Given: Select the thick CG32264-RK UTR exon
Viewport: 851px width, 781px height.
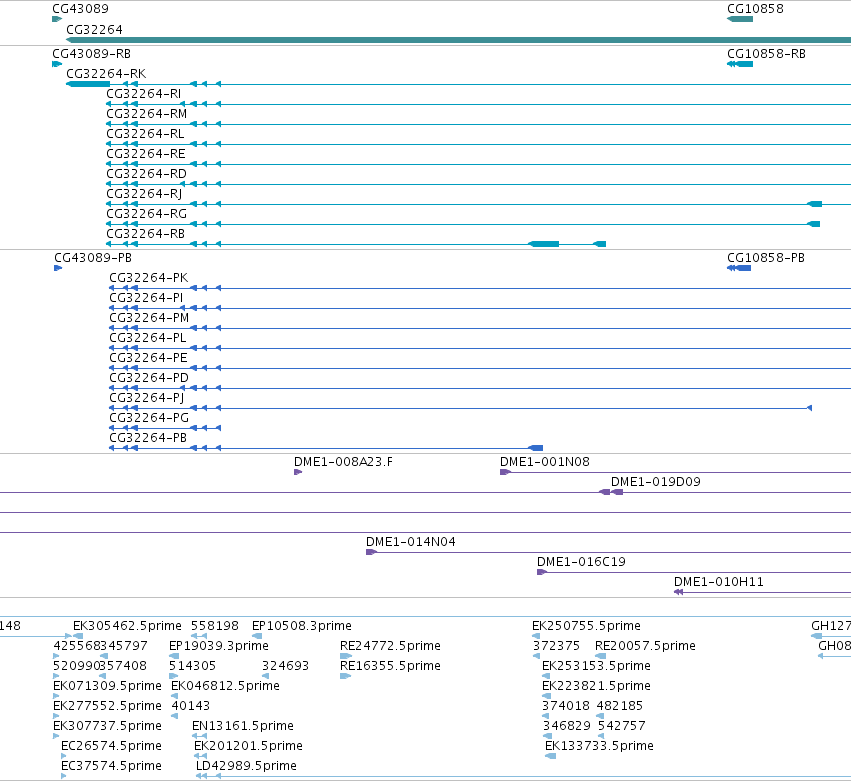Looking at the screenshot, I should [x=88, y=84].
